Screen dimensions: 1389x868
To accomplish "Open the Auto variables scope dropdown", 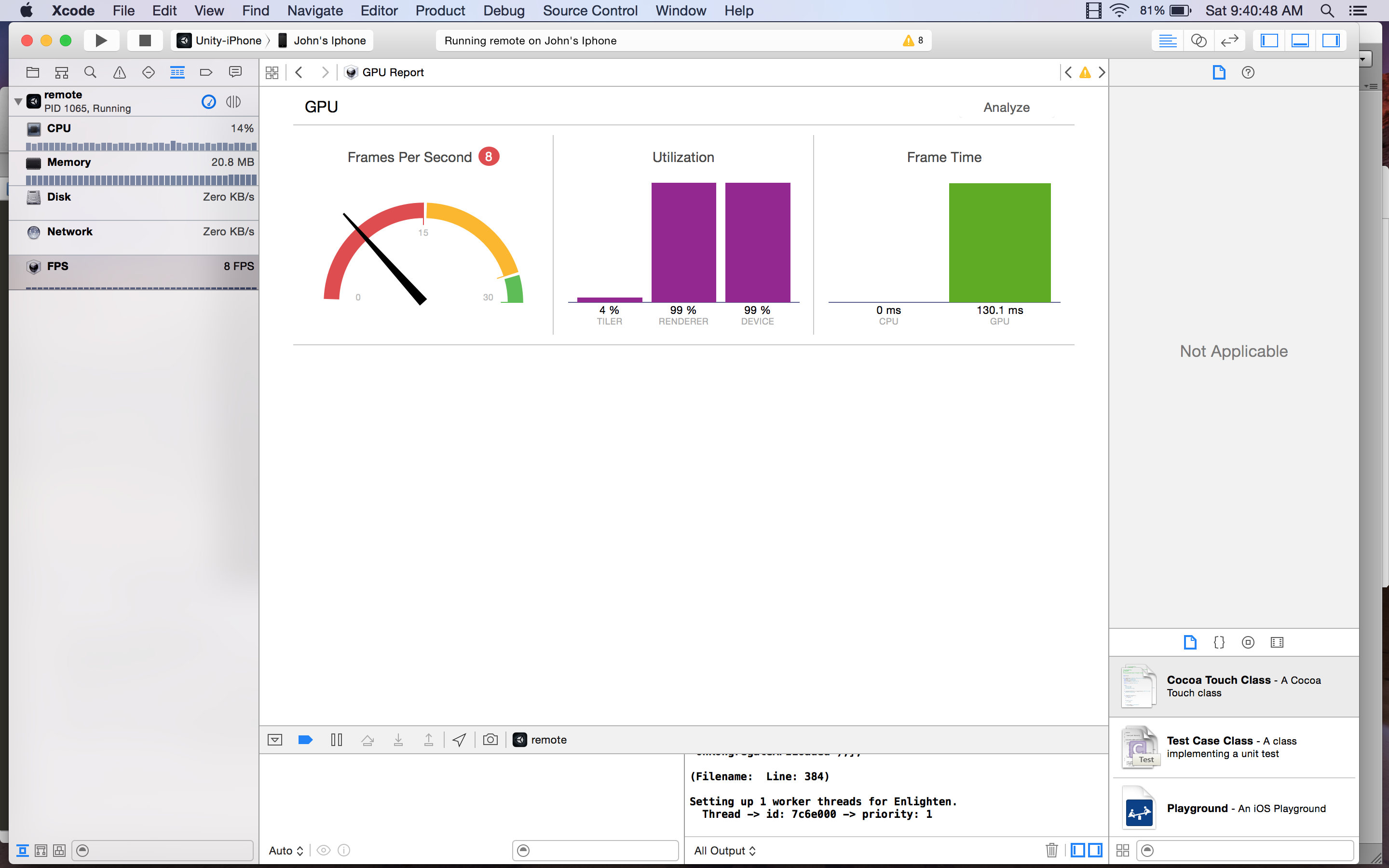I will [286, 851].
